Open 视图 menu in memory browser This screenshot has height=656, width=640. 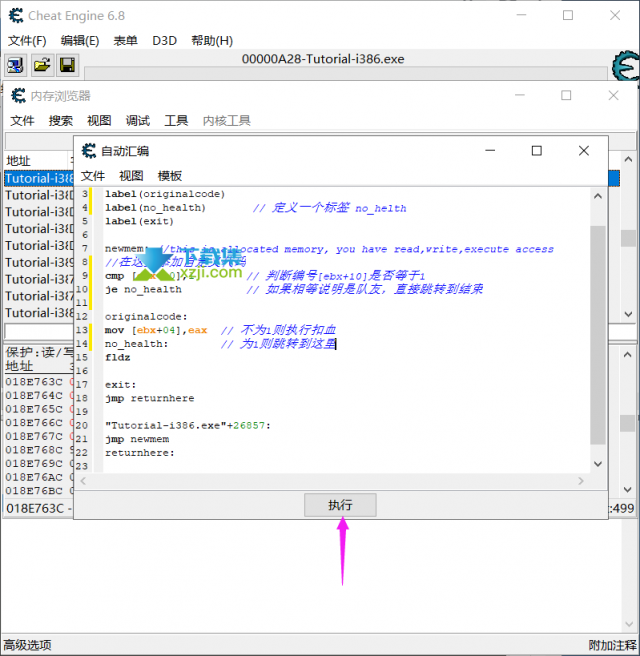pos(99,121)
